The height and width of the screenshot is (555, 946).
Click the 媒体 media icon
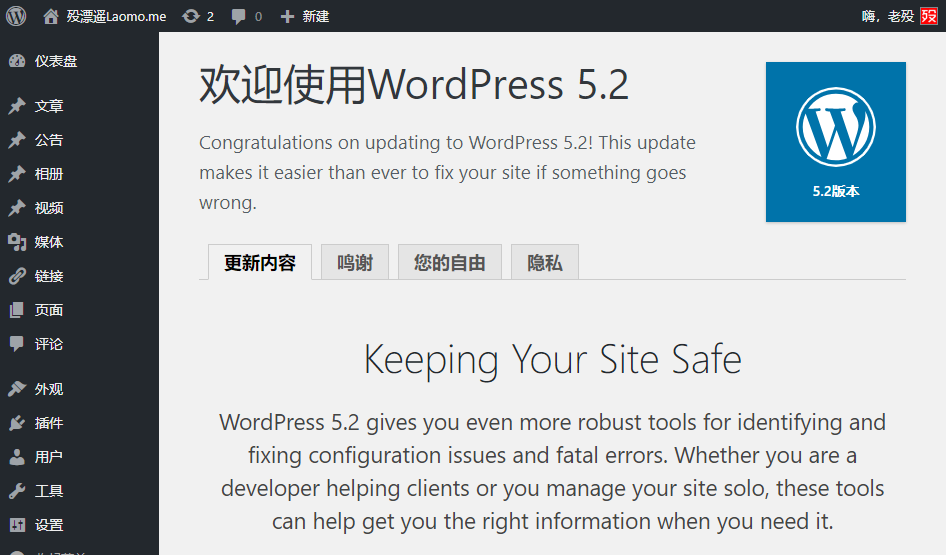click(17, 242)
